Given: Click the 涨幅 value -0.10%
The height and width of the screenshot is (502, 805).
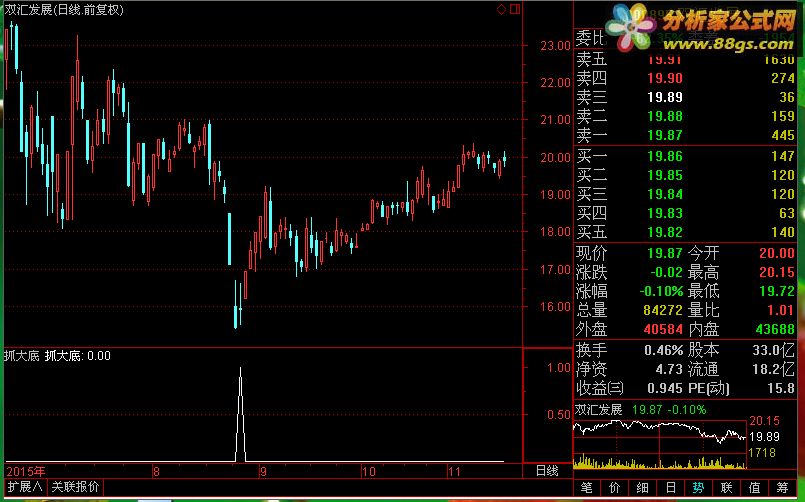Looking at the screenshot, I should point(661,291).
